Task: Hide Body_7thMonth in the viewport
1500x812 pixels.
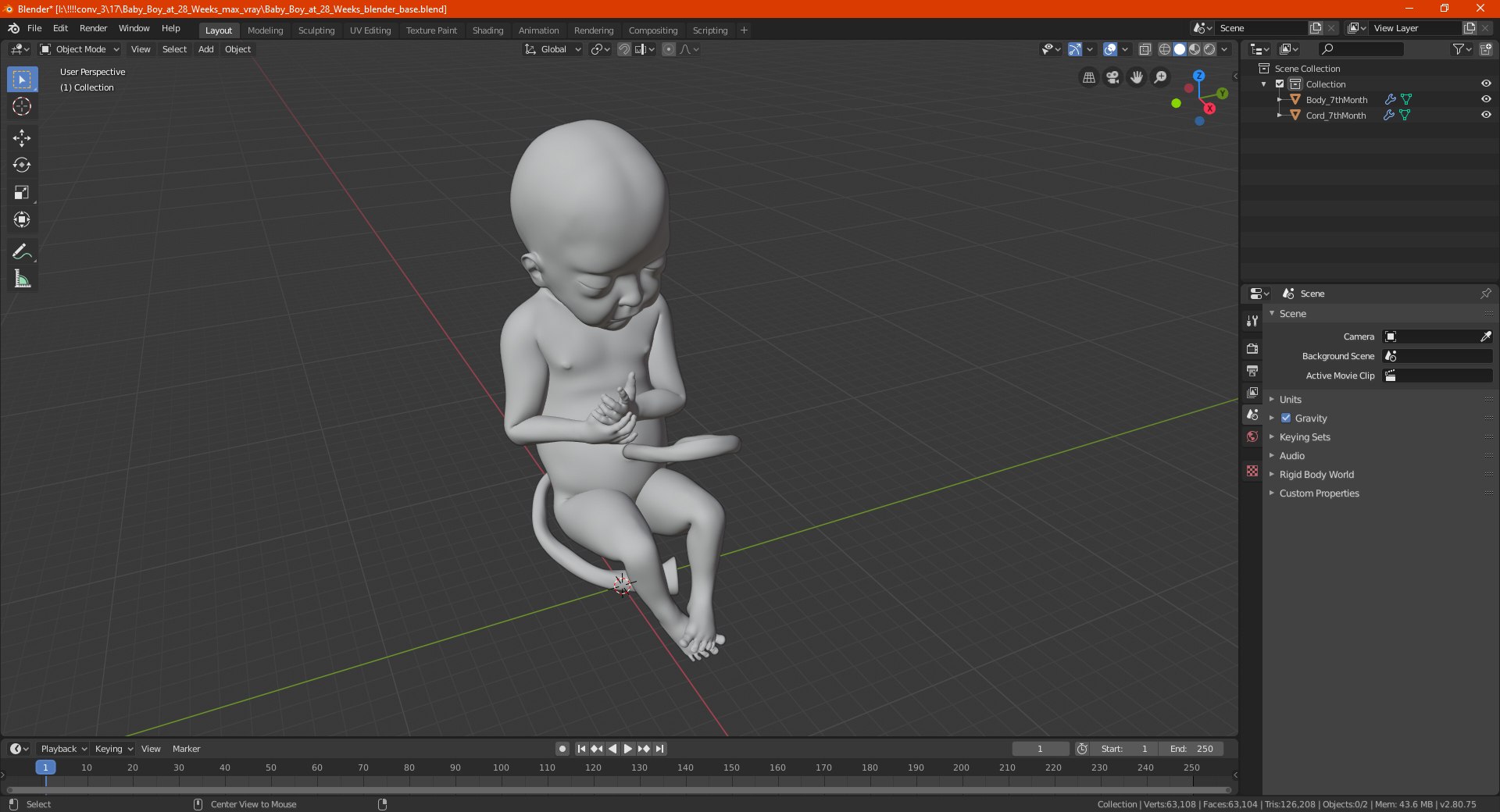Action: [x=1486, y=99]
